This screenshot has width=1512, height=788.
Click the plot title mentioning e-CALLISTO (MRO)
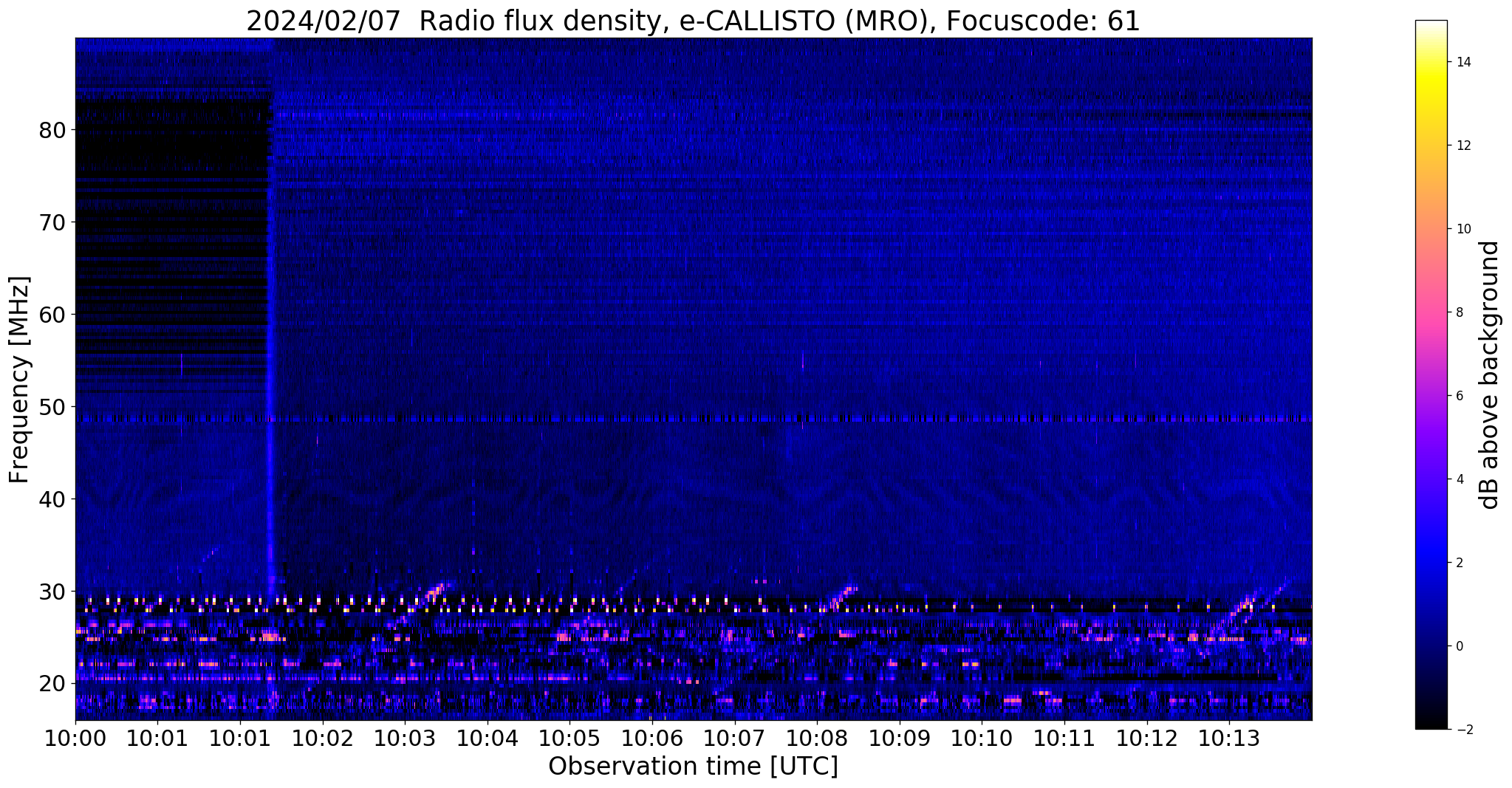pyautogui.click(x=693, y=21)
